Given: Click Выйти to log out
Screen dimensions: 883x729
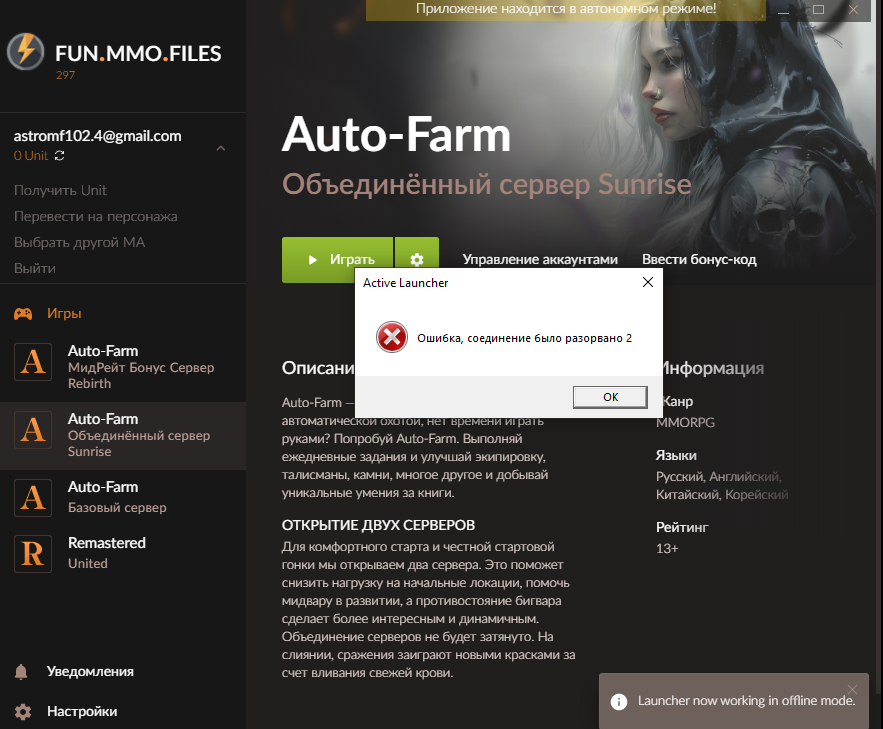Looking at the screenshot, I should [35, 268].
